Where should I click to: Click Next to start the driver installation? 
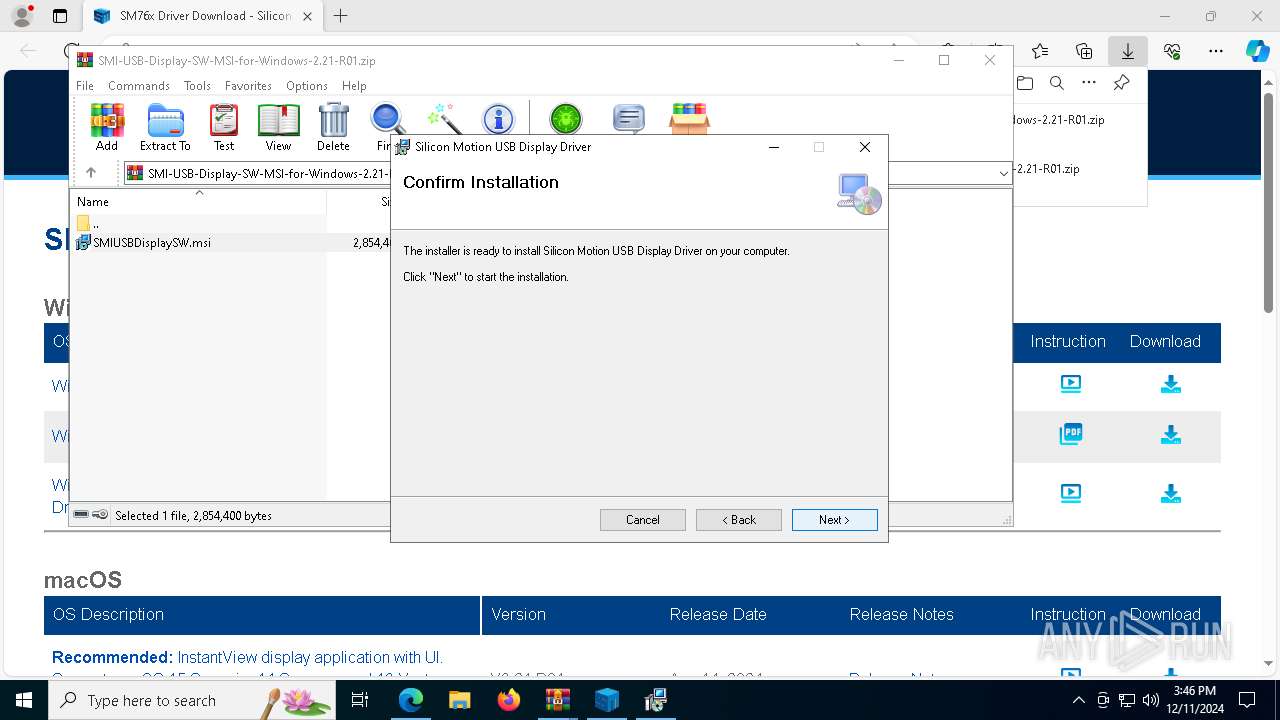point(834,520)
